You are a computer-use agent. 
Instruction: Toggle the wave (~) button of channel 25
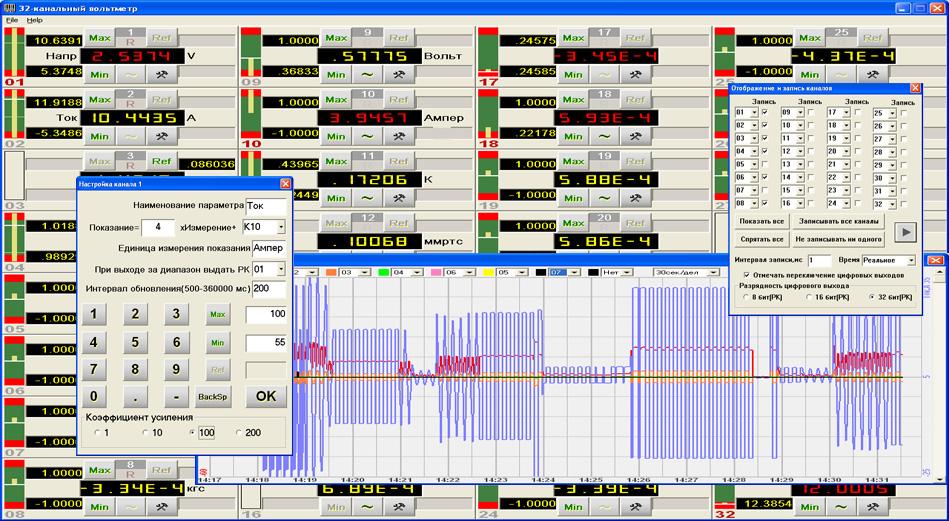click(841, 75)
